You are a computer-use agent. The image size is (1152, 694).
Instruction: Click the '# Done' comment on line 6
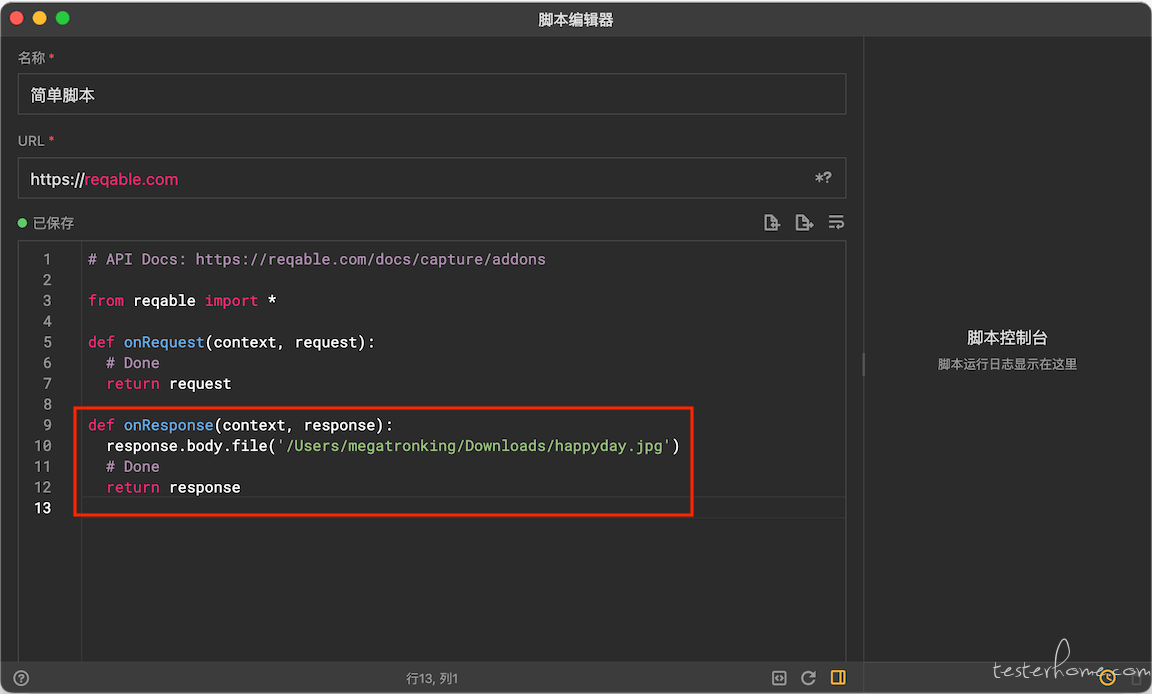(x=132, y=363)
